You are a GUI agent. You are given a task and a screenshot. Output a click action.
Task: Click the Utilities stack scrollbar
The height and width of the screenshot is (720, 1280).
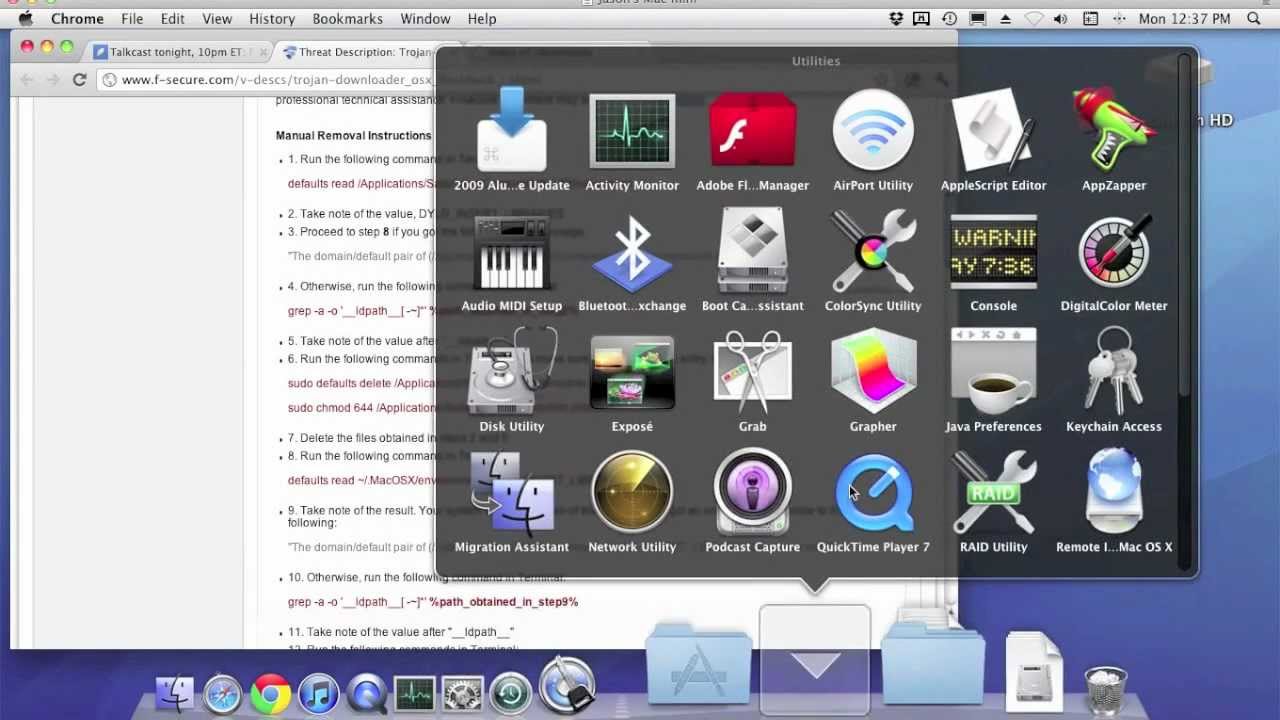coord(1184,225)
